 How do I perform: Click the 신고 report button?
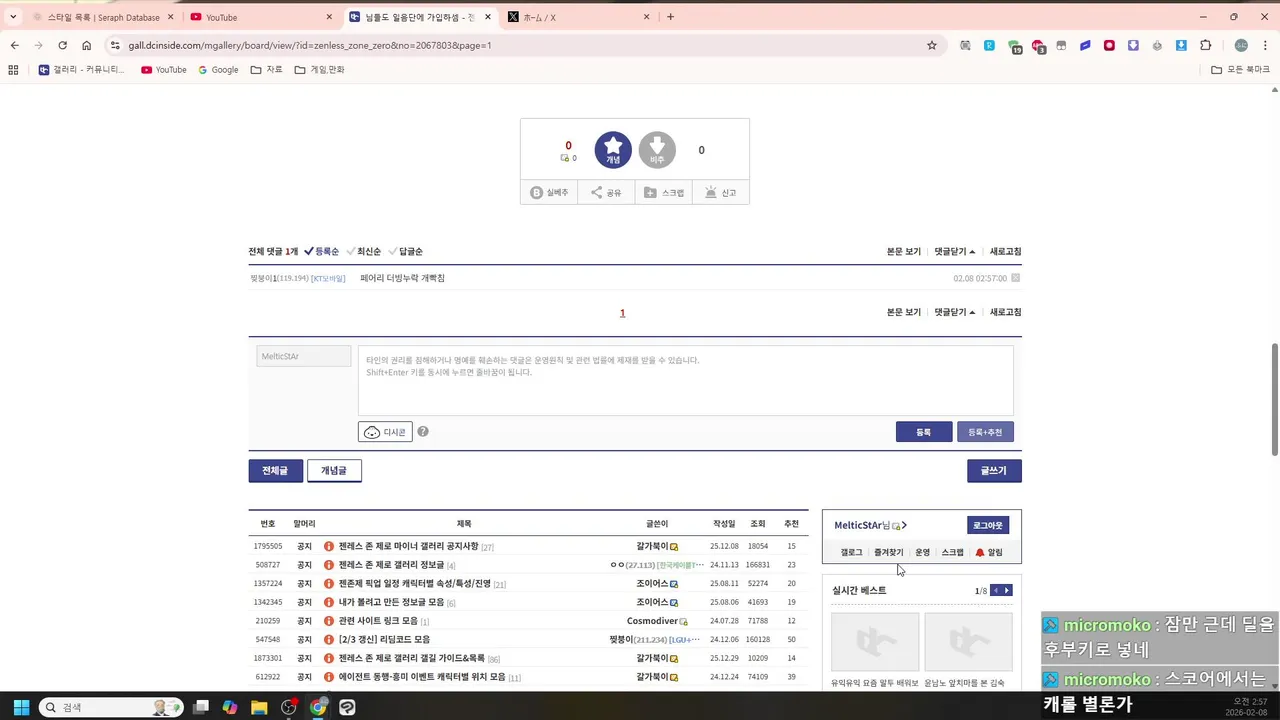tap(720, 193)
